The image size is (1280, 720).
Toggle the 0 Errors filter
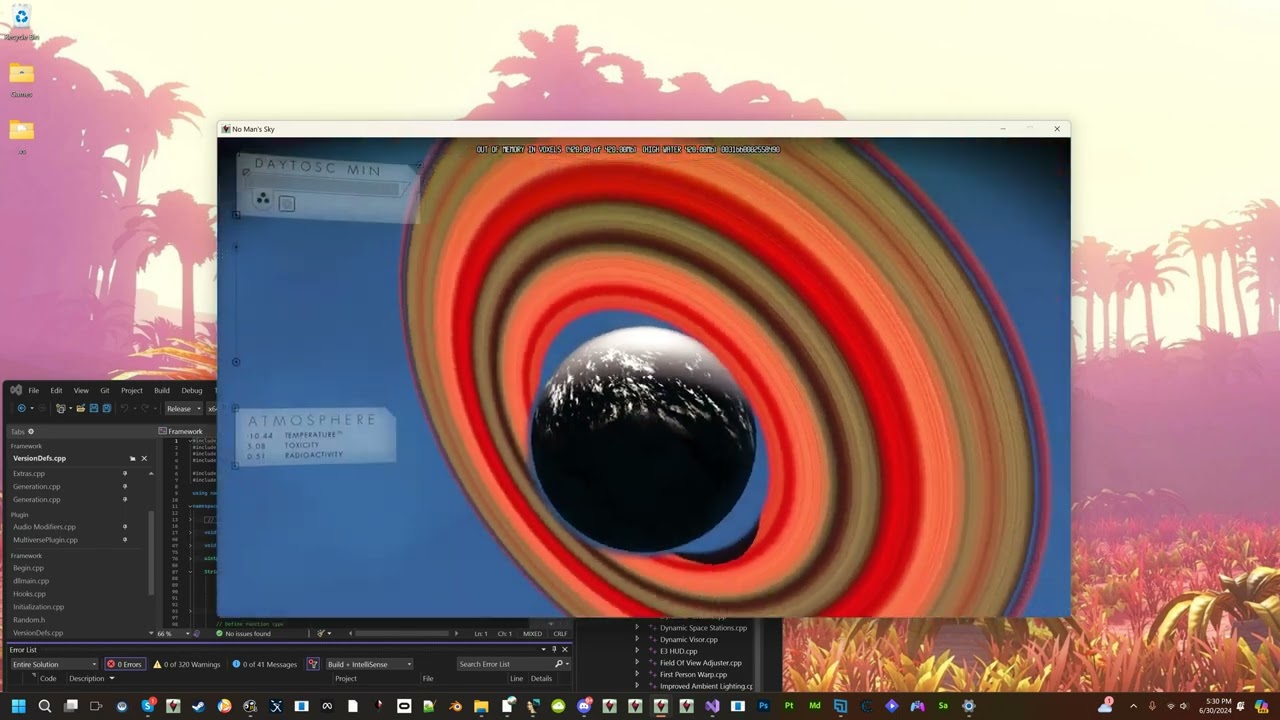tap(125, 664)
